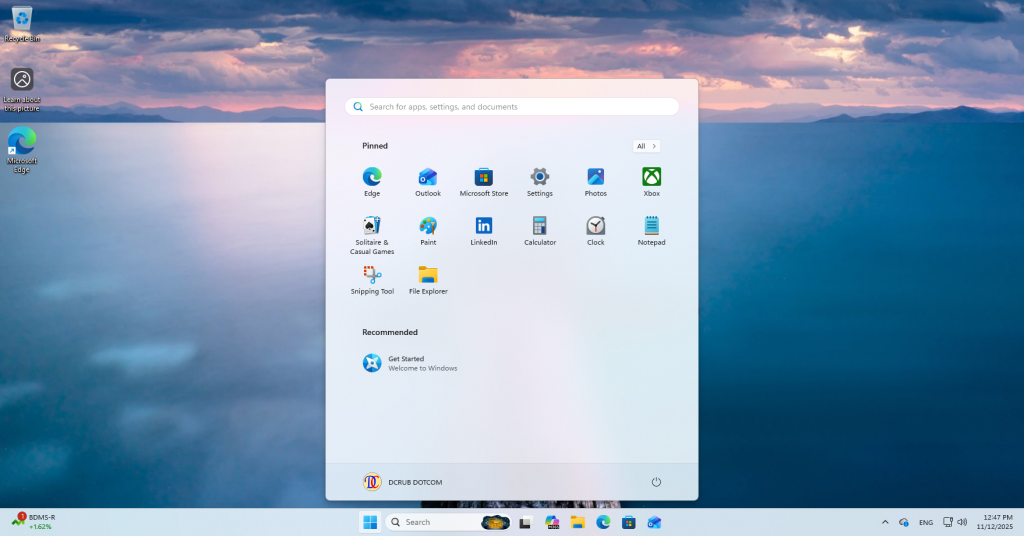The width and height of the screenshot is (1024, 536).
Task: Launch Snipping Tool
Action: [x=372, y=281]
